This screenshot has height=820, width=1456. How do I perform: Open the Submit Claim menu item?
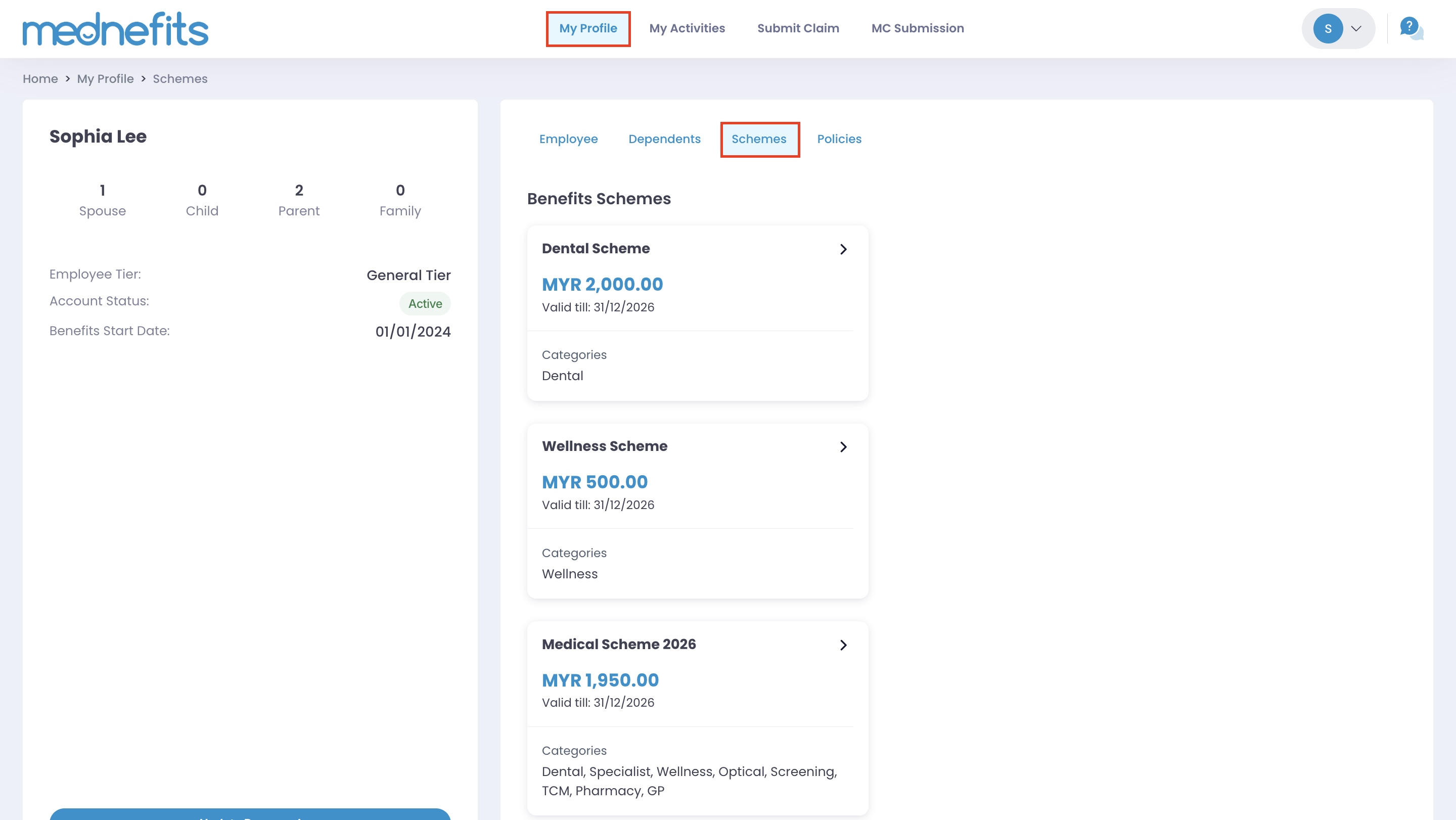[798, 28]
